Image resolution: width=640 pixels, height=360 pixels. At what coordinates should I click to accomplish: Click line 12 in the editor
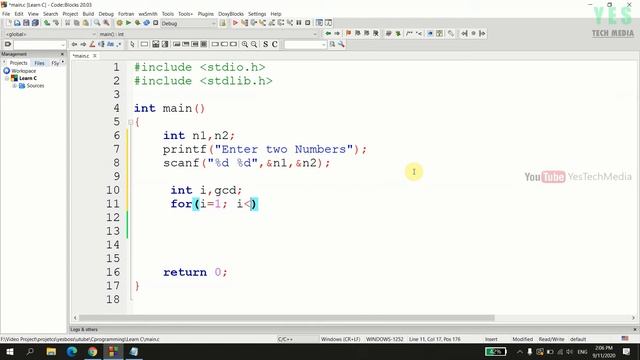[383, 217]
